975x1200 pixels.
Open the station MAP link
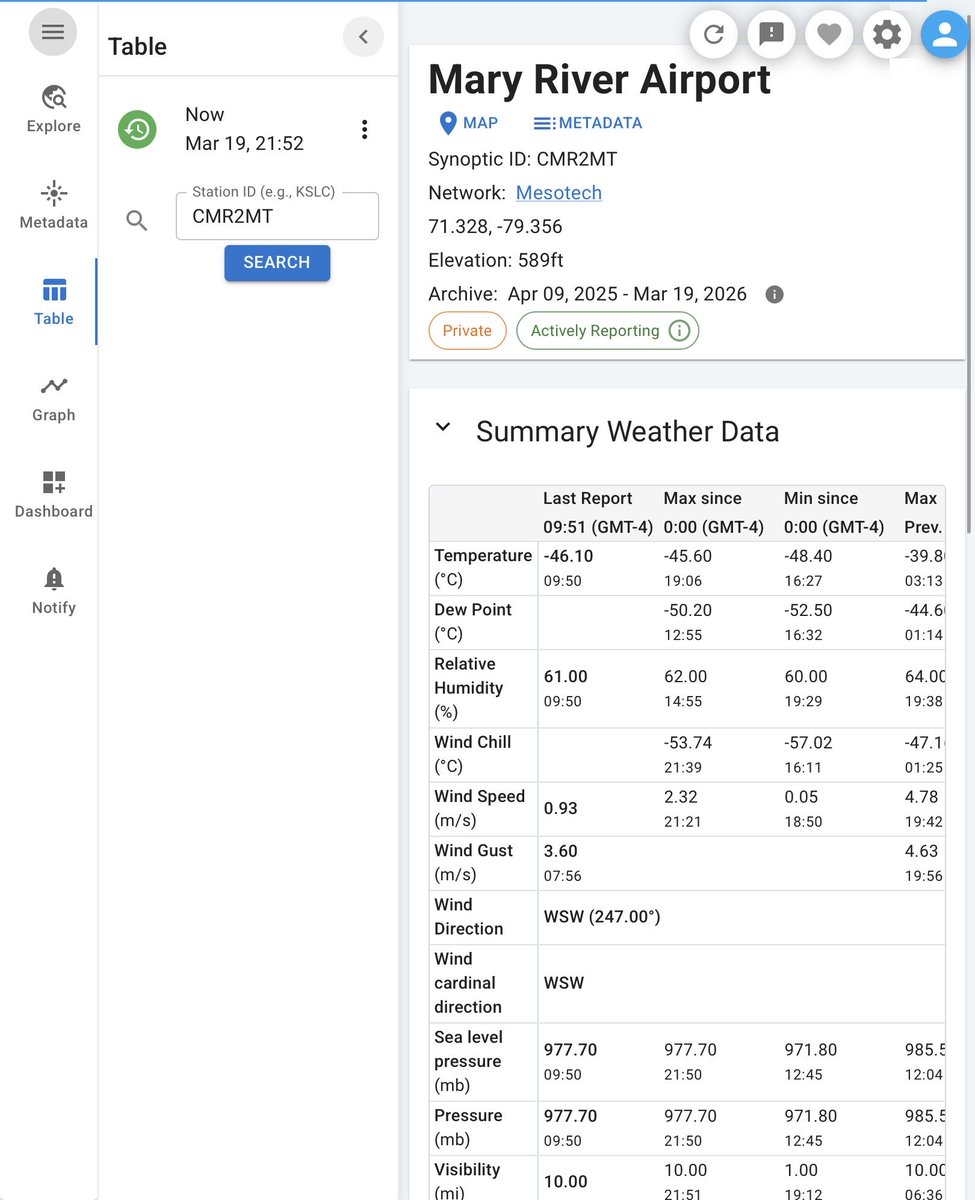point(468,123)
